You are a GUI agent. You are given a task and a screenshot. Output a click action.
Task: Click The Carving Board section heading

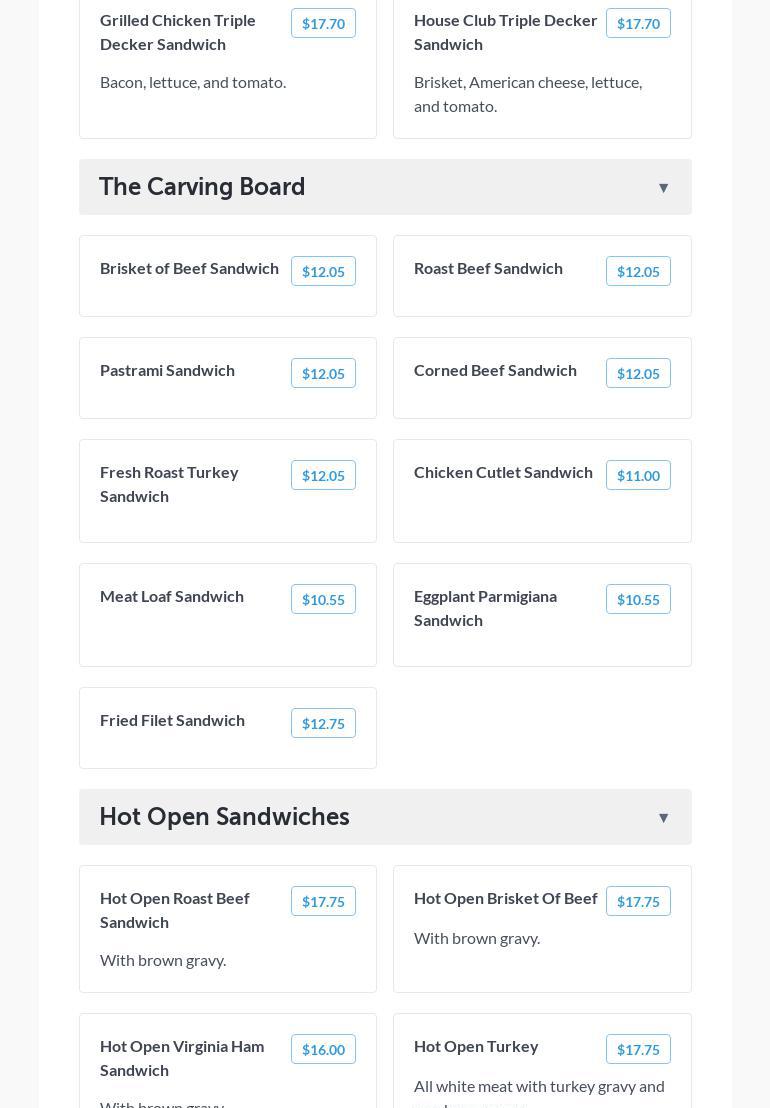202,187
